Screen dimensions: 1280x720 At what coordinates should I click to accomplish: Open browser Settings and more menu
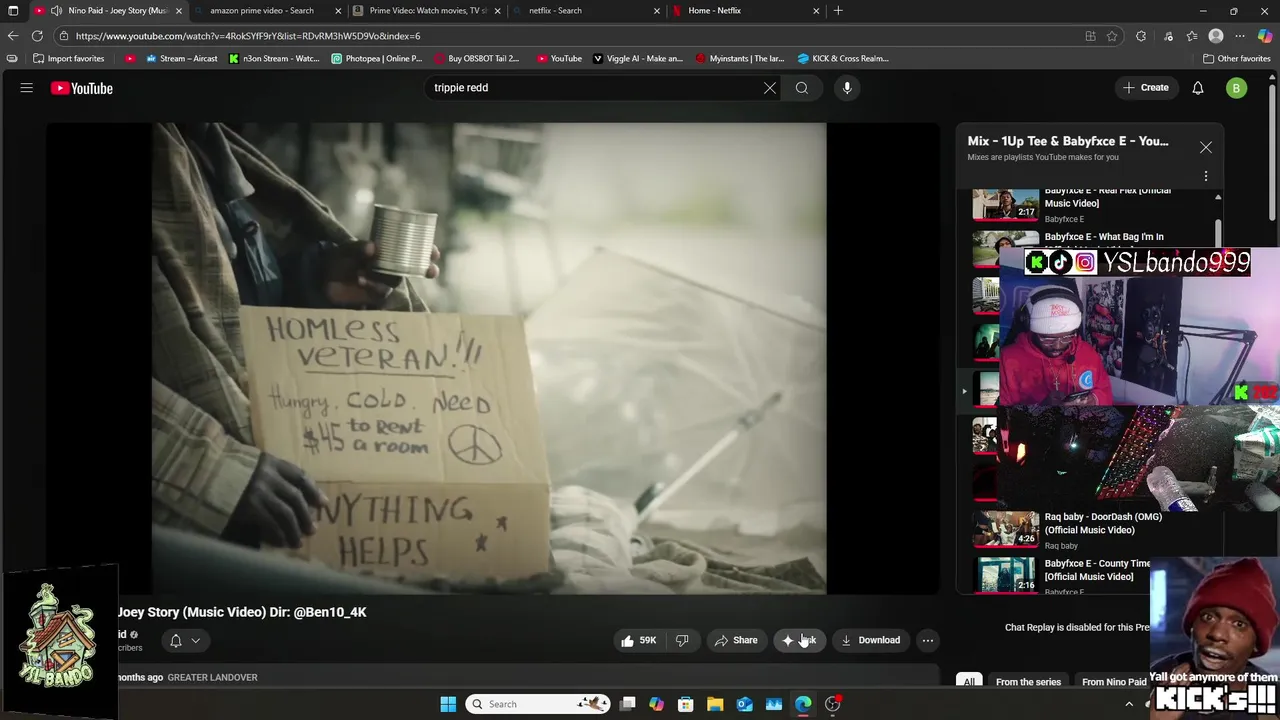coord(1240,36)
